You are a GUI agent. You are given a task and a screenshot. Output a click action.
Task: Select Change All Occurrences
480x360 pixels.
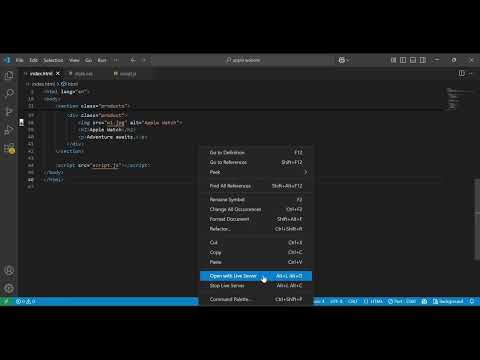tap(256, 209)
